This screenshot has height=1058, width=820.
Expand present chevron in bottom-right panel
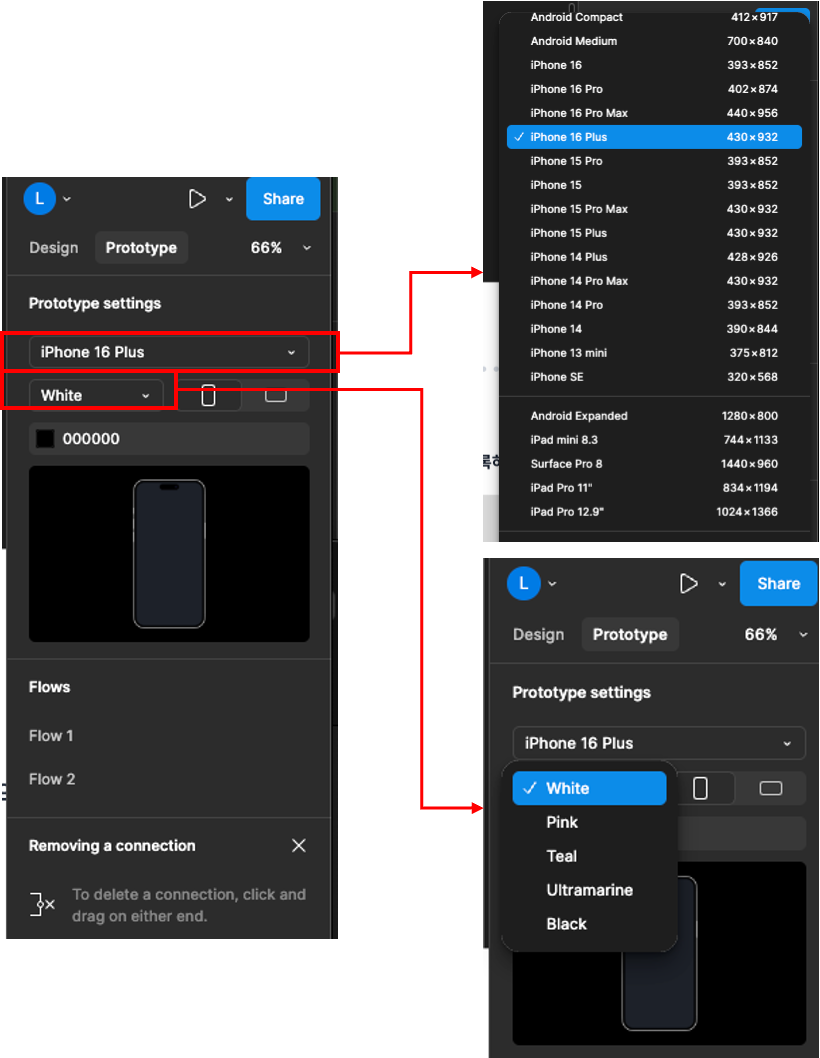pos(722,584)
